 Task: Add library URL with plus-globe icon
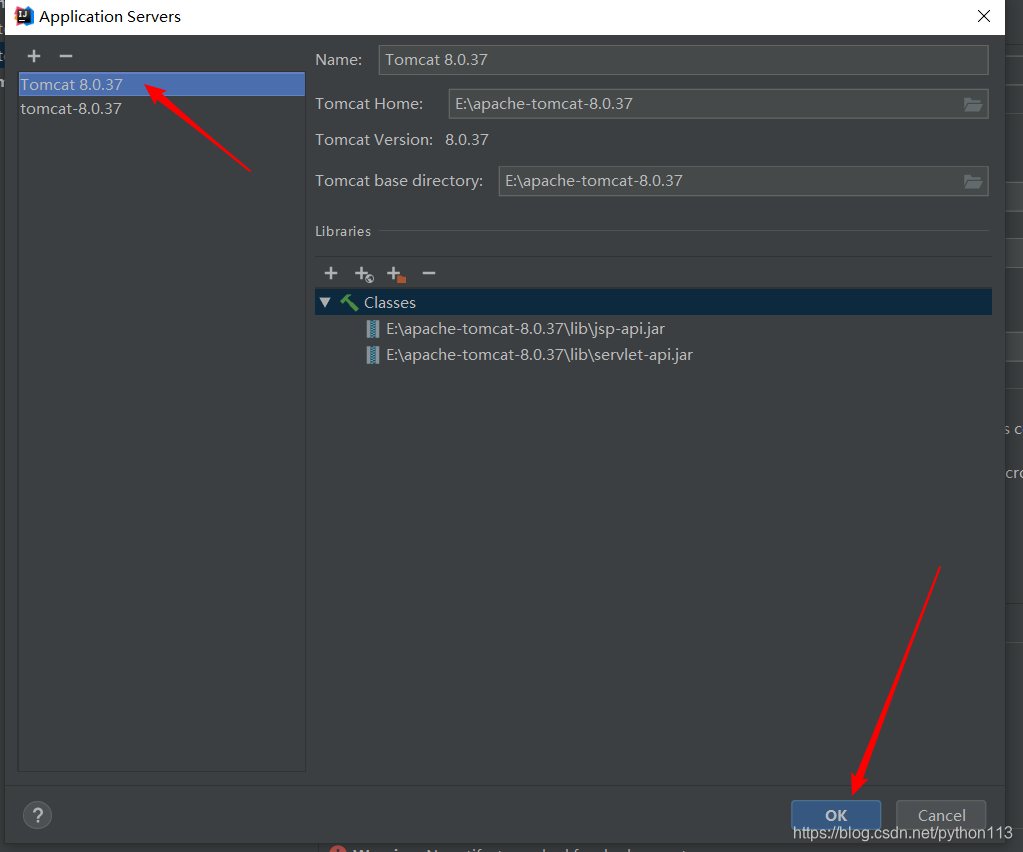click(x=363, y=274)
